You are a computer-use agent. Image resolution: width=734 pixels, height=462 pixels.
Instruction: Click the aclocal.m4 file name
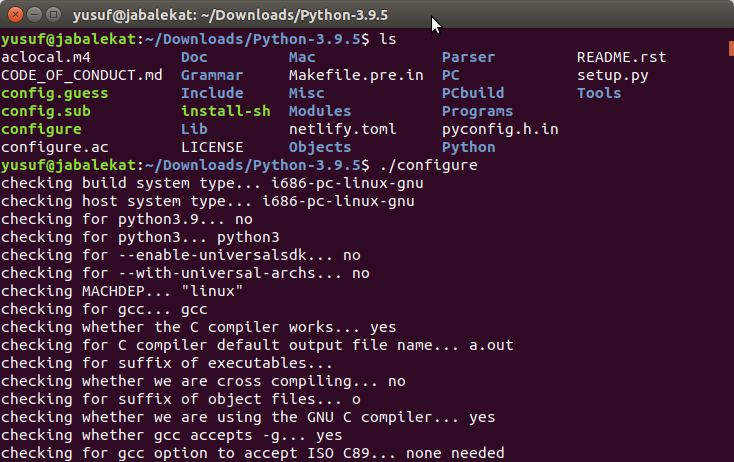click(x=46, y=57)
